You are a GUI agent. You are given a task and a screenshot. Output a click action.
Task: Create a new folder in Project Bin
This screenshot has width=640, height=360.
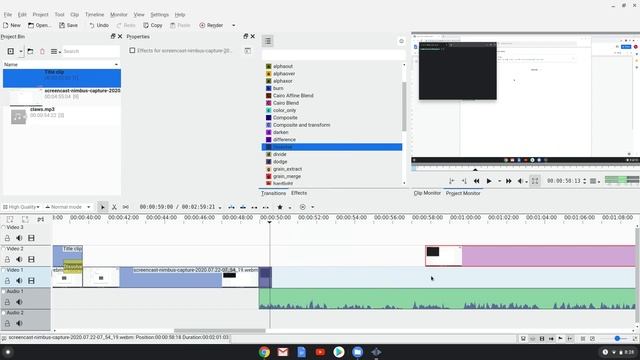[x=30, y=51]
